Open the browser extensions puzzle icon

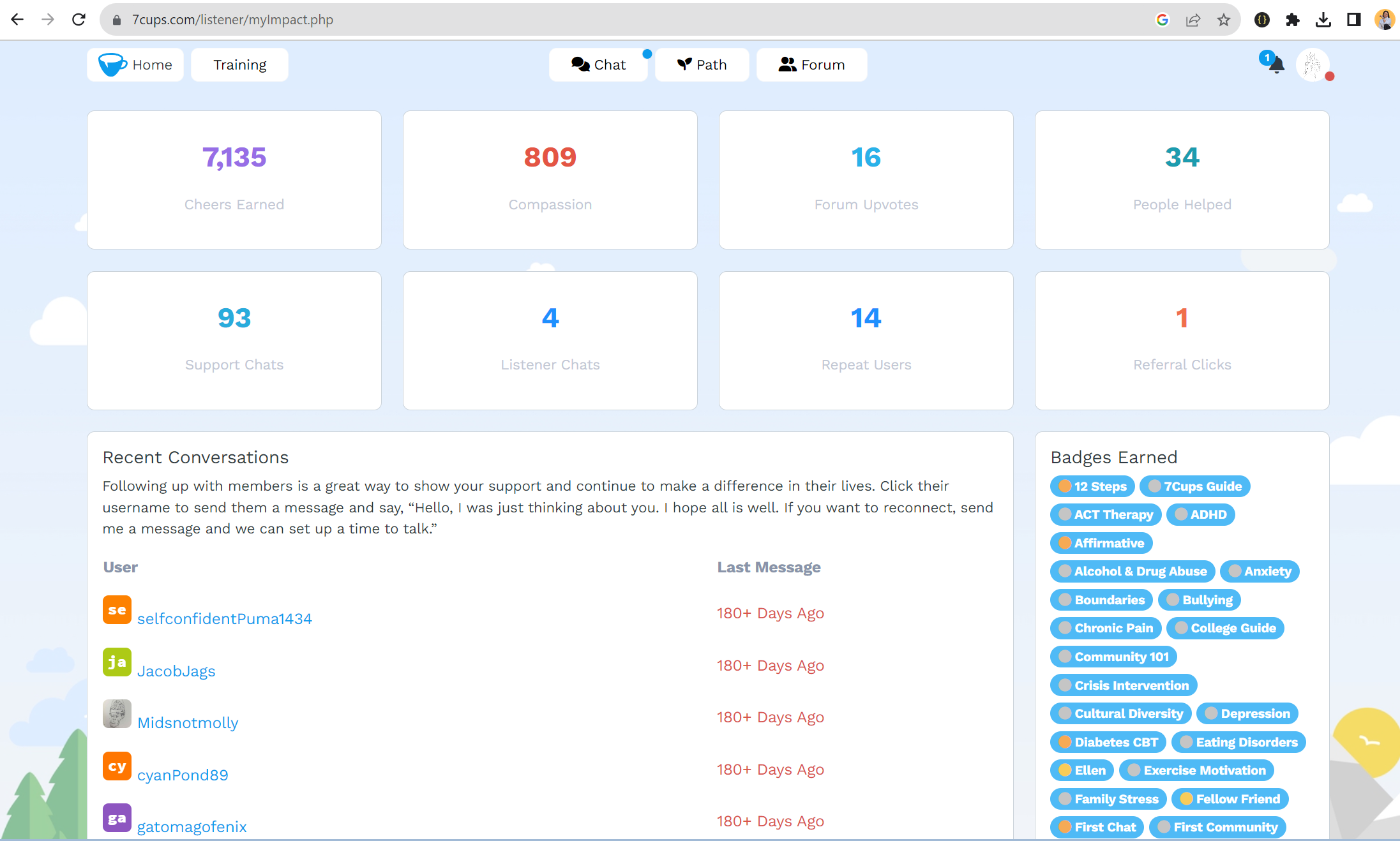coord(1293,20)
